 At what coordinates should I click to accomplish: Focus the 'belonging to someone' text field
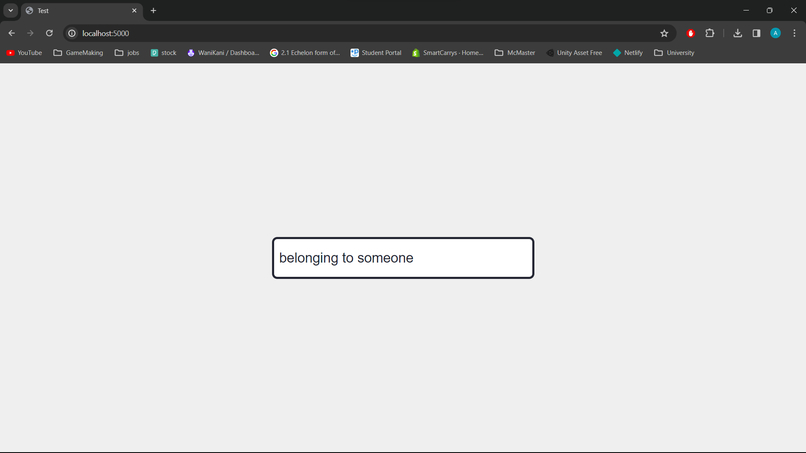pos(403,258)
